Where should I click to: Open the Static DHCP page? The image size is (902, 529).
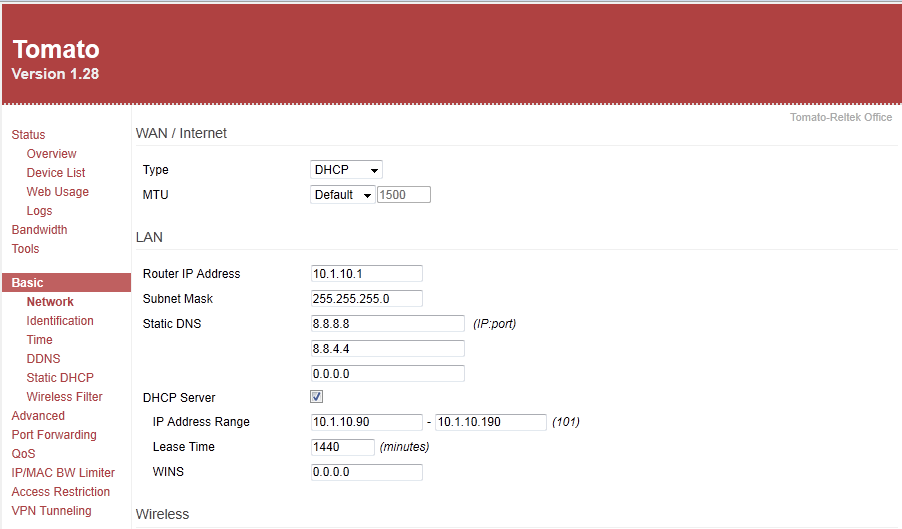(x=60, y=378)
